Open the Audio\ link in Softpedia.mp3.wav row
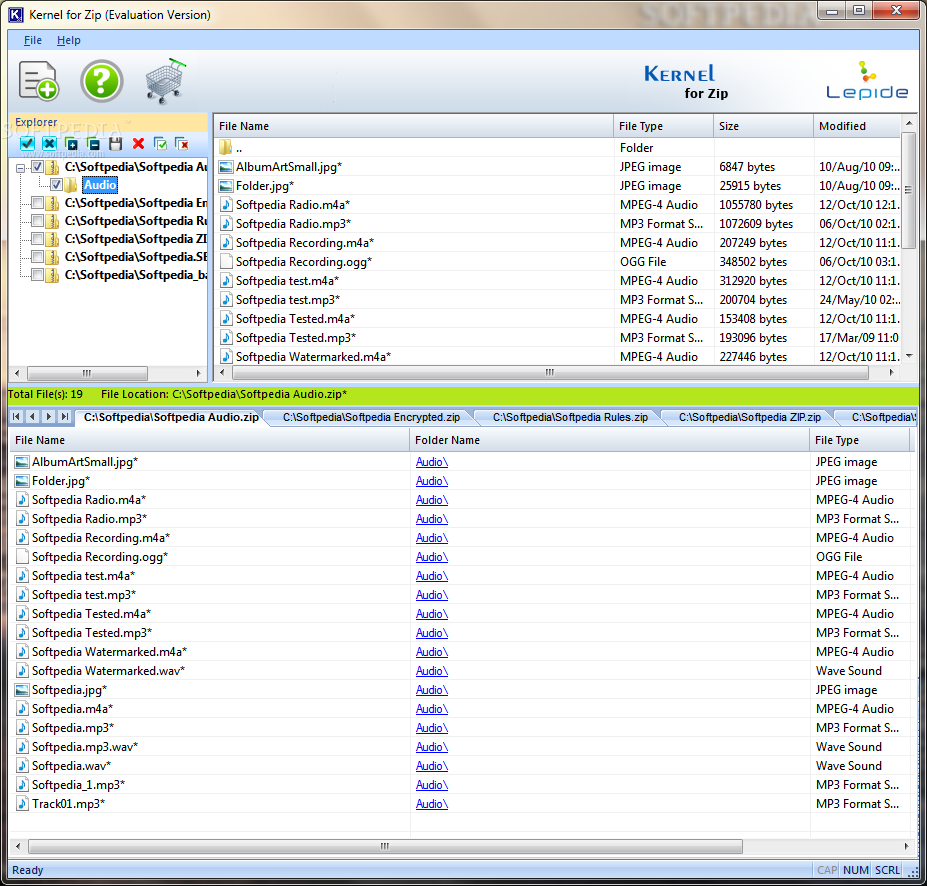 (x=432, y=747)
